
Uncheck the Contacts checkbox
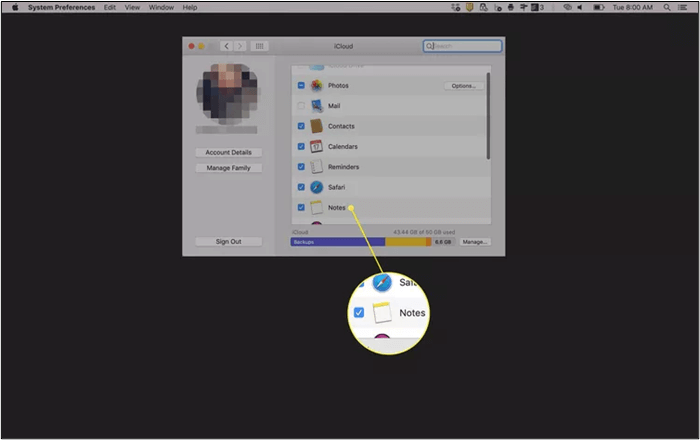click(x=301, y=126)
